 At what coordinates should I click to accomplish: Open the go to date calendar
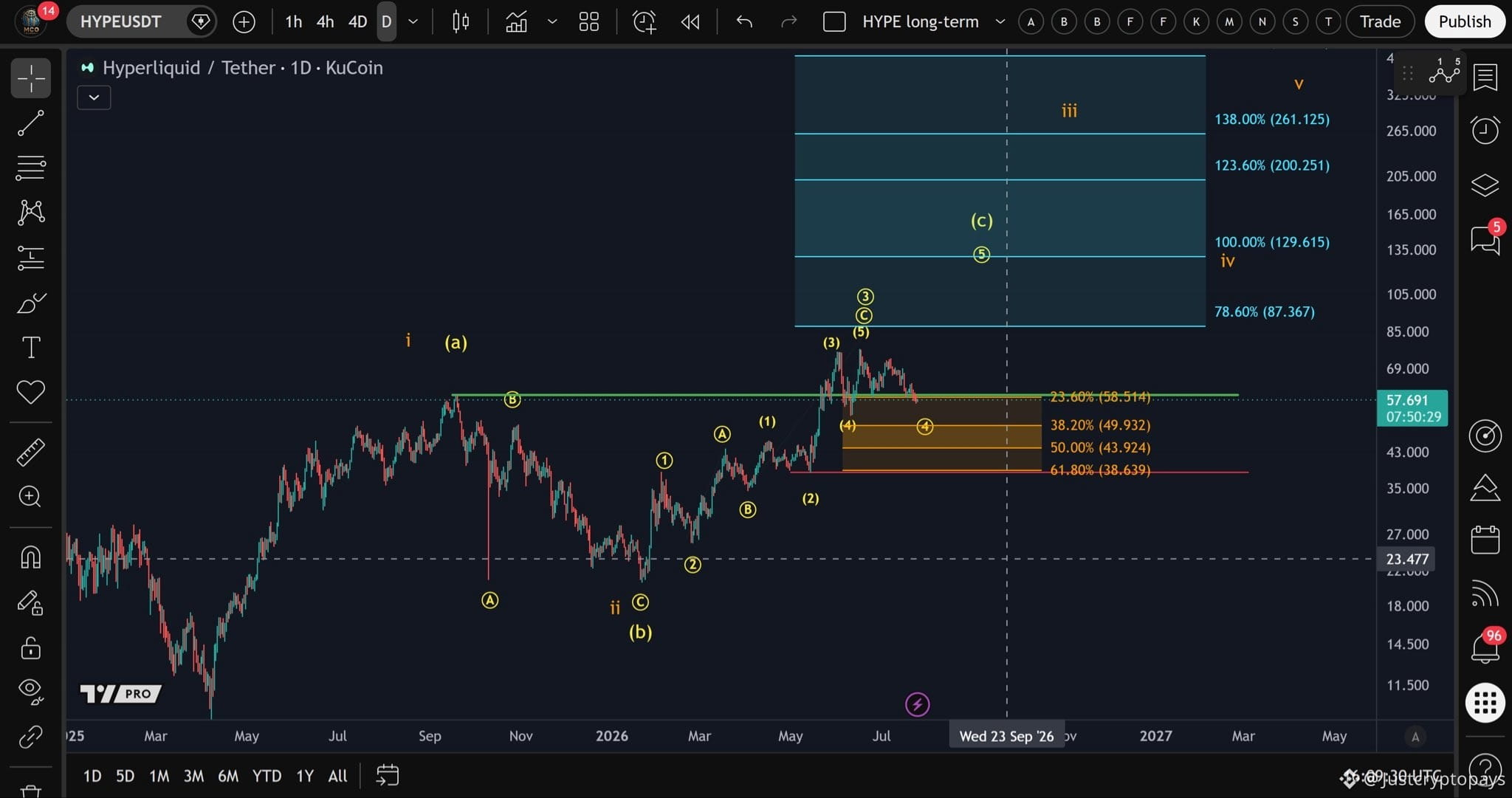pyautogui.click(x=388, y=775)
